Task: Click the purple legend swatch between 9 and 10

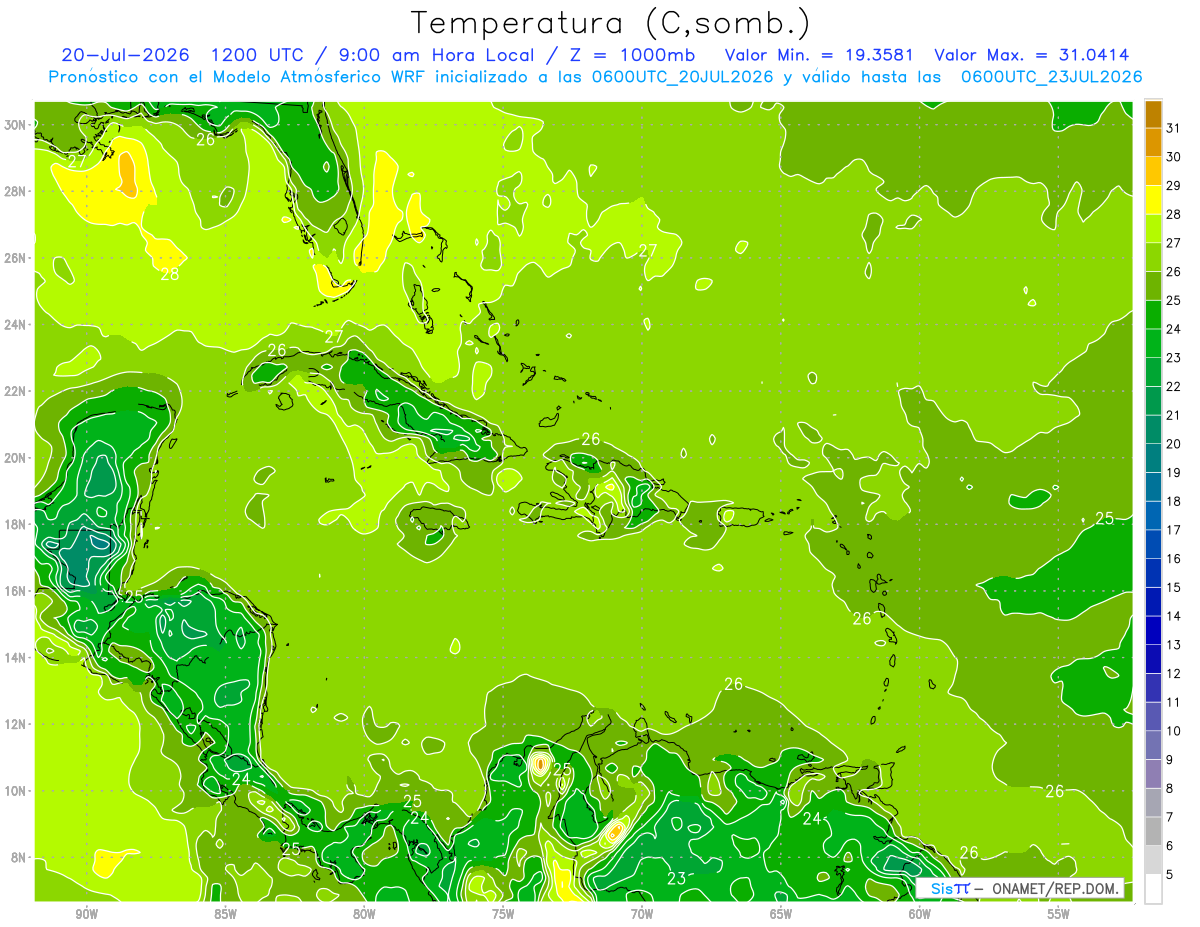Action: (x=1153, y=745)
